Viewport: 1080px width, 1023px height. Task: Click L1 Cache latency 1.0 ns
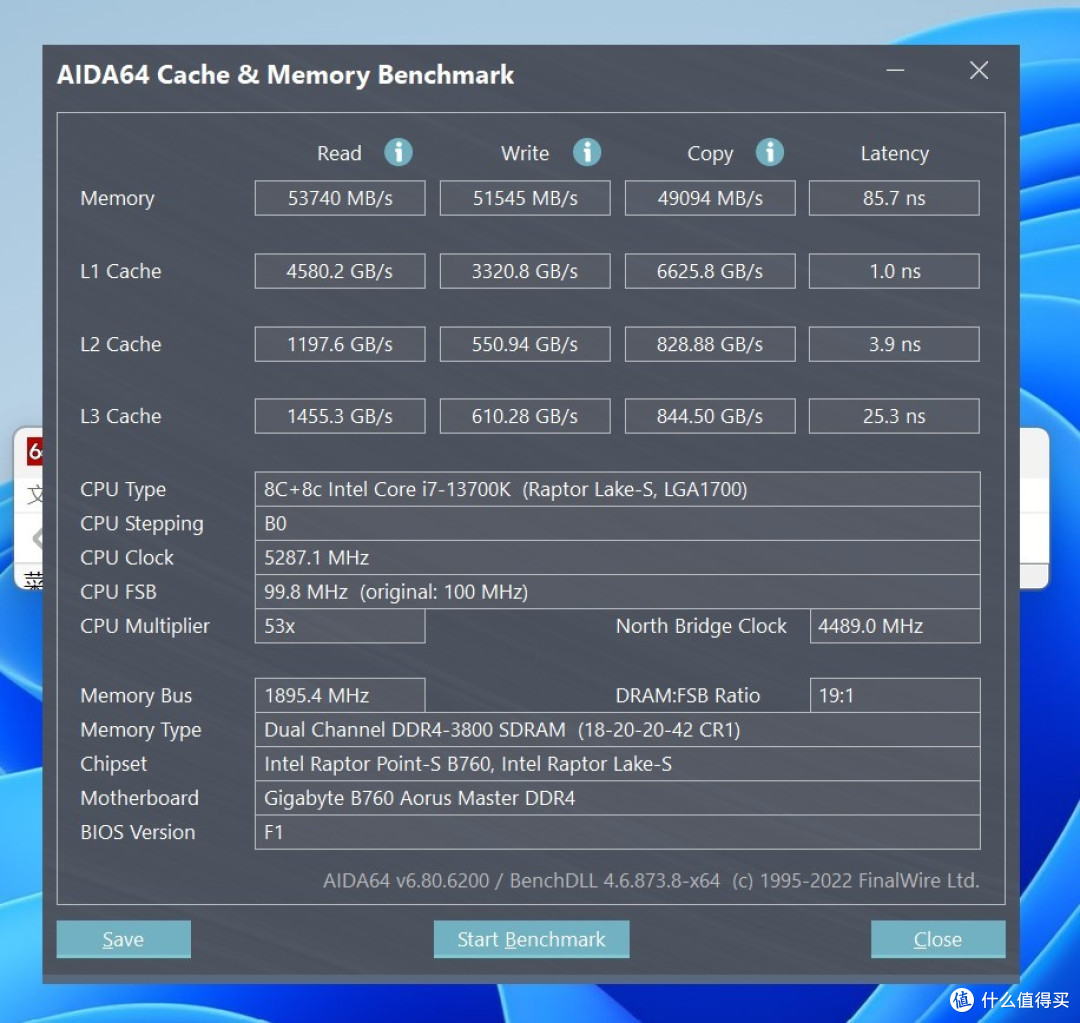(x=894, y=271)
